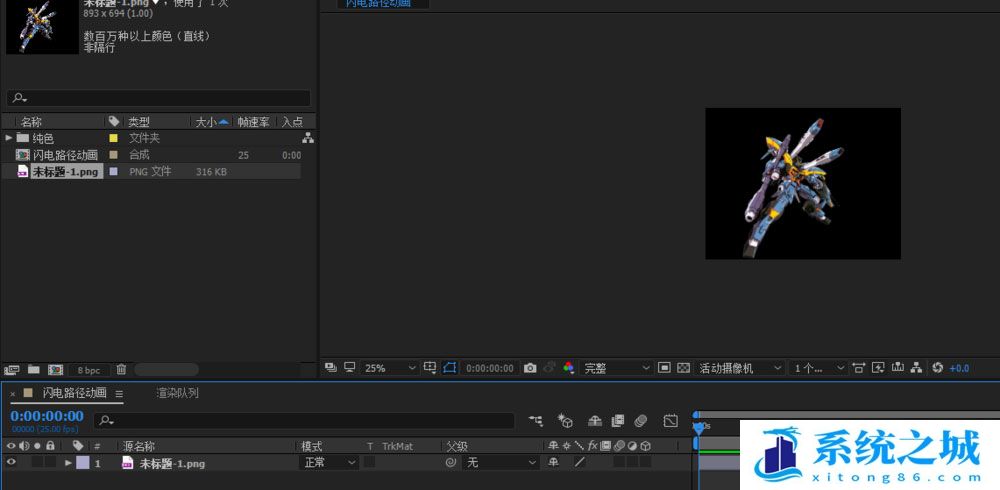Open the project flowchart view icon
1000x490 pixels.
pos(308,138)
